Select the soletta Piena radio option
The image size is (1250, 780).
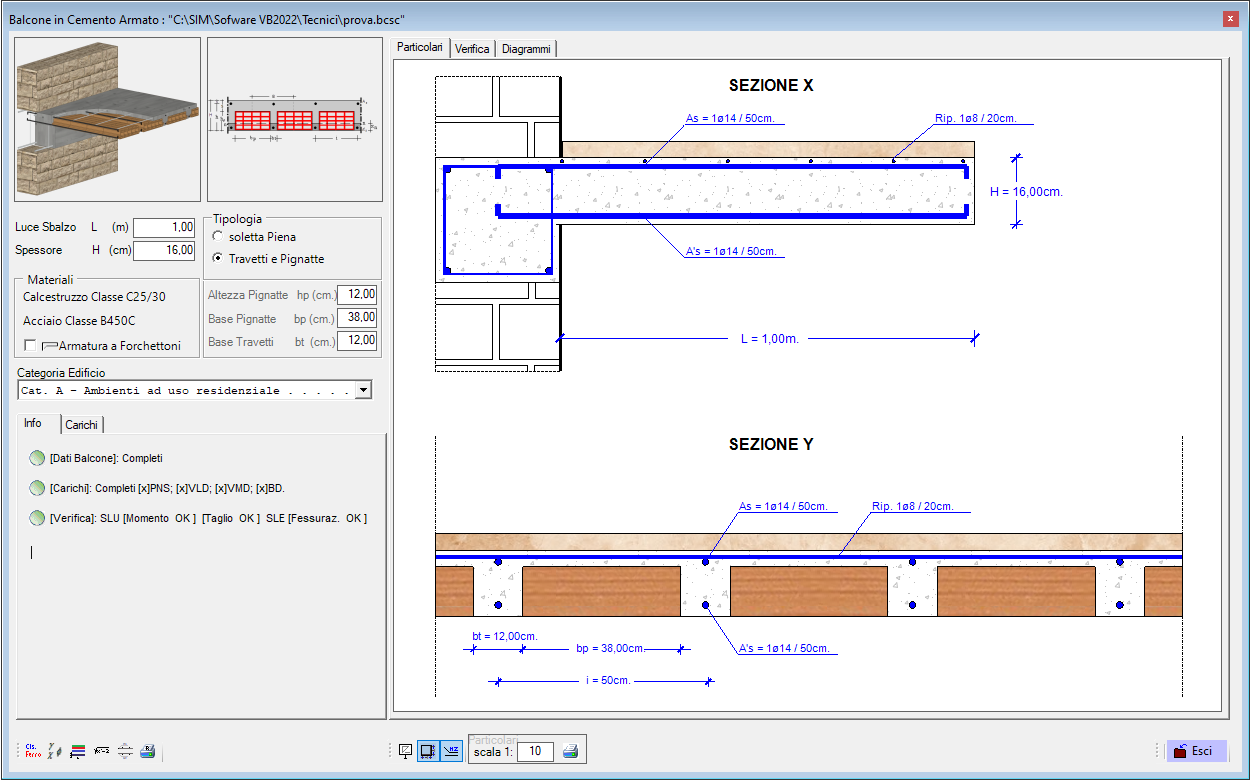pos(254,237)
